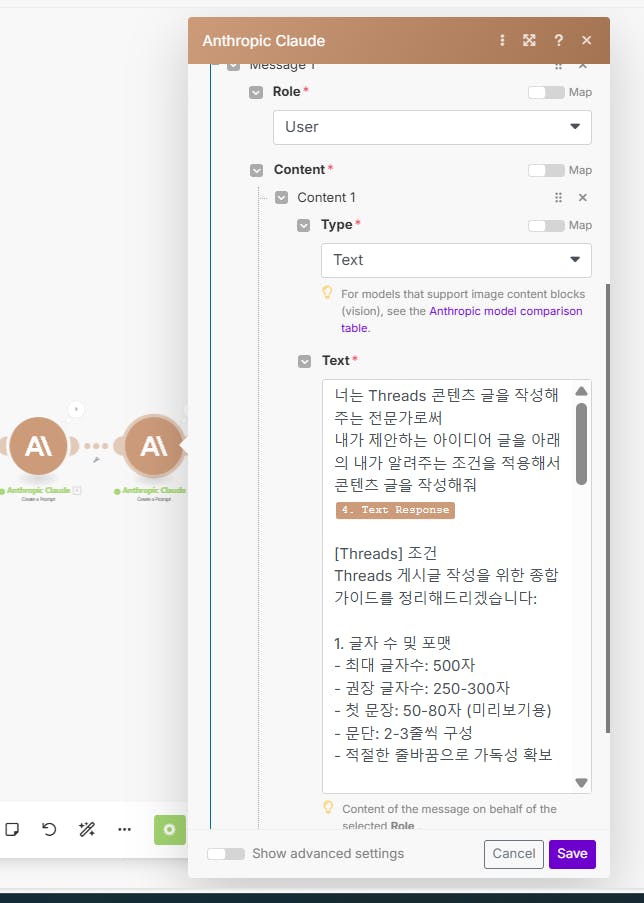Click the Cancel button

pyautogui.click(x=514, y=853)
